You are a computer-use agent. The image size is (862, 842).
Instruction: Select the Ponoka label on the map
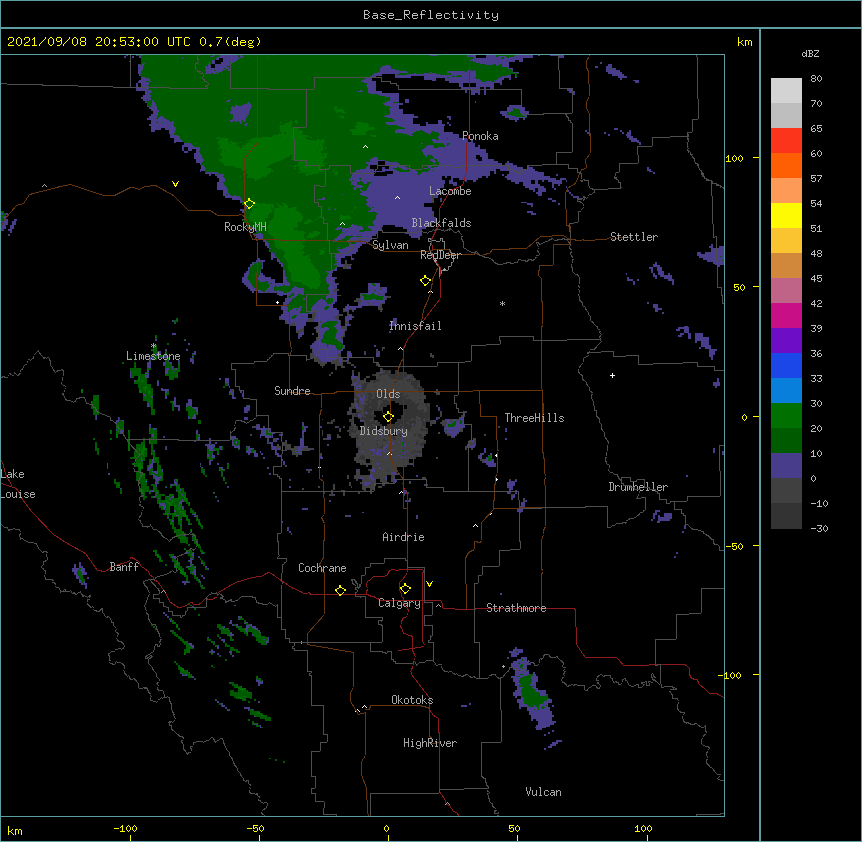[x=480, y=136]
